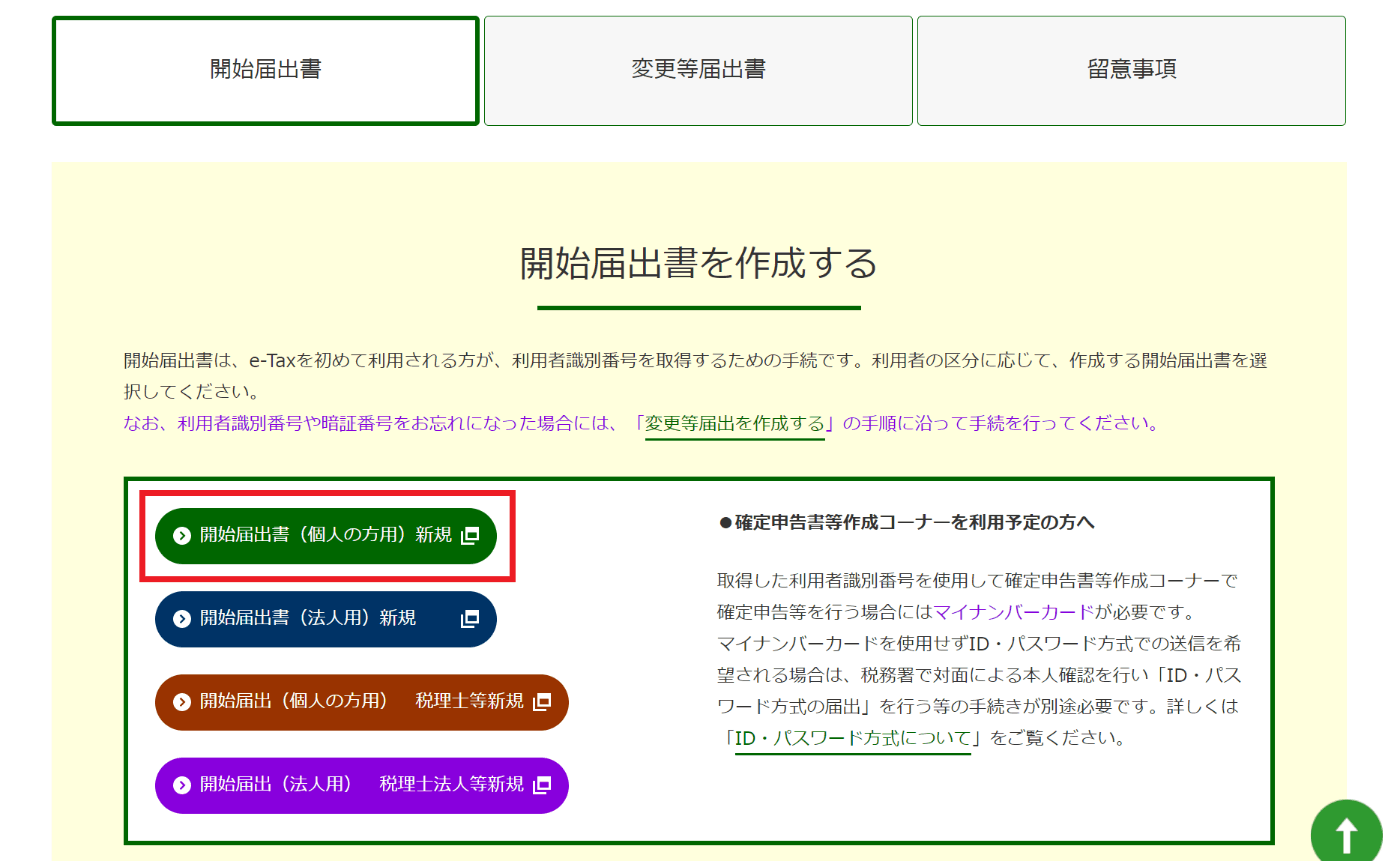Click chevron icon on 個人の方用 新規 button
This screenshot has width=1400, height=861.
coord(182,536)
